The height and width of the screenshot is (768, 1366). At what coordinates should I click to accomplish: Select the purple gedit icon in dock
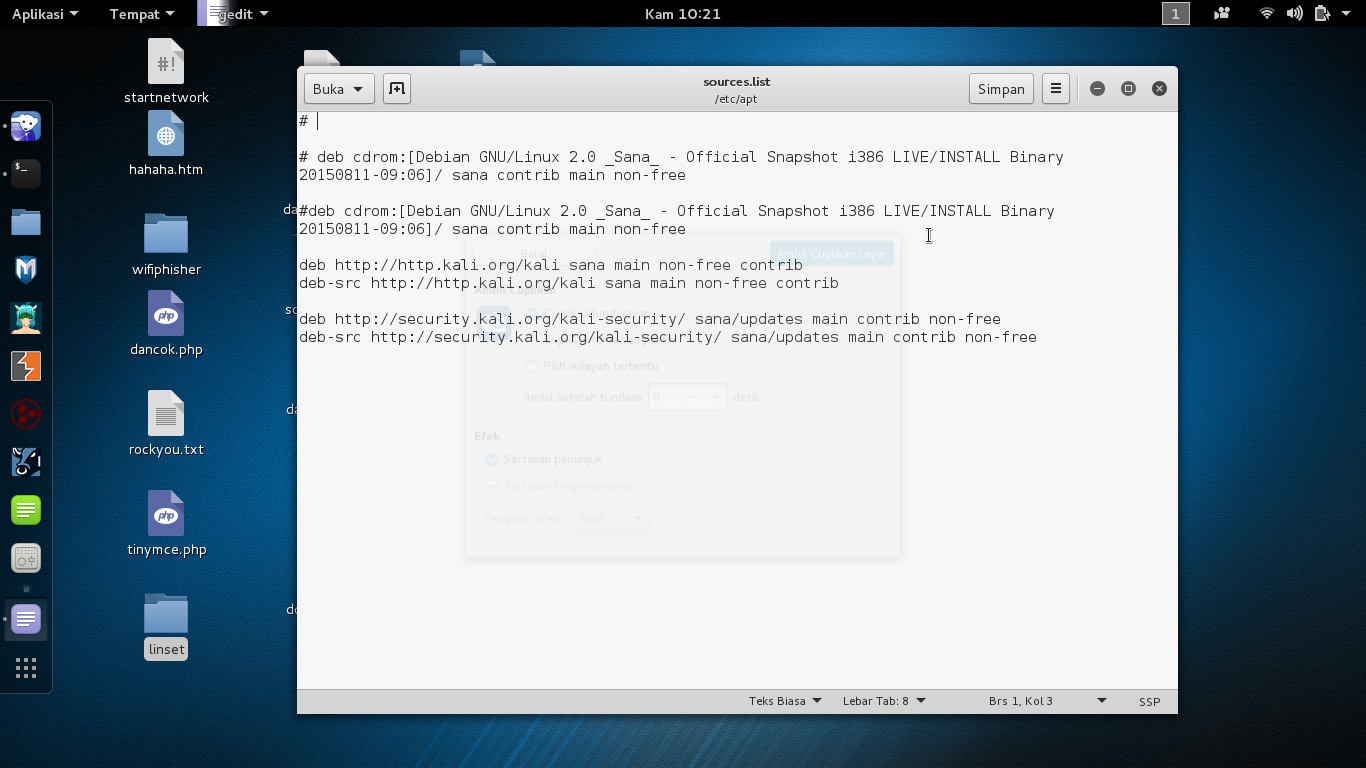coord(26,620)
